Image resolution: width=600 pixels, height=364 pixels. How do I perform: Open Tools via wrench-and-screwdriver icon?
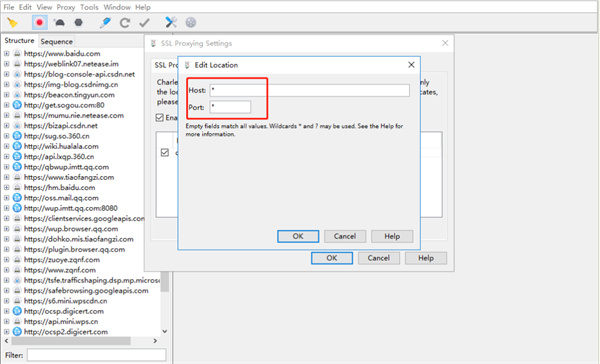pyautogui.click(x=171, y=23)
